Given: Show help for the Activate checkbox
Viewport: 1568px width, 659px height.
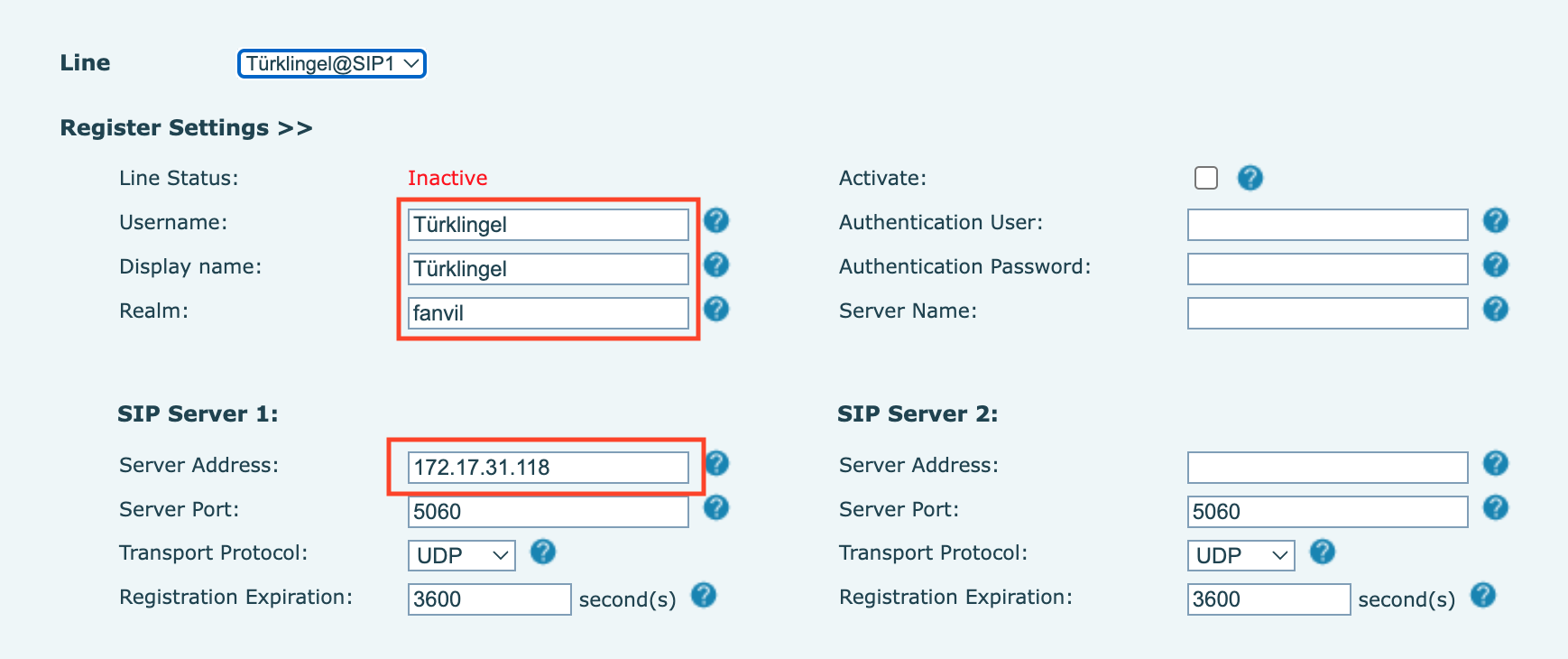Looking at the screenshot, I should pos(1250,178).
